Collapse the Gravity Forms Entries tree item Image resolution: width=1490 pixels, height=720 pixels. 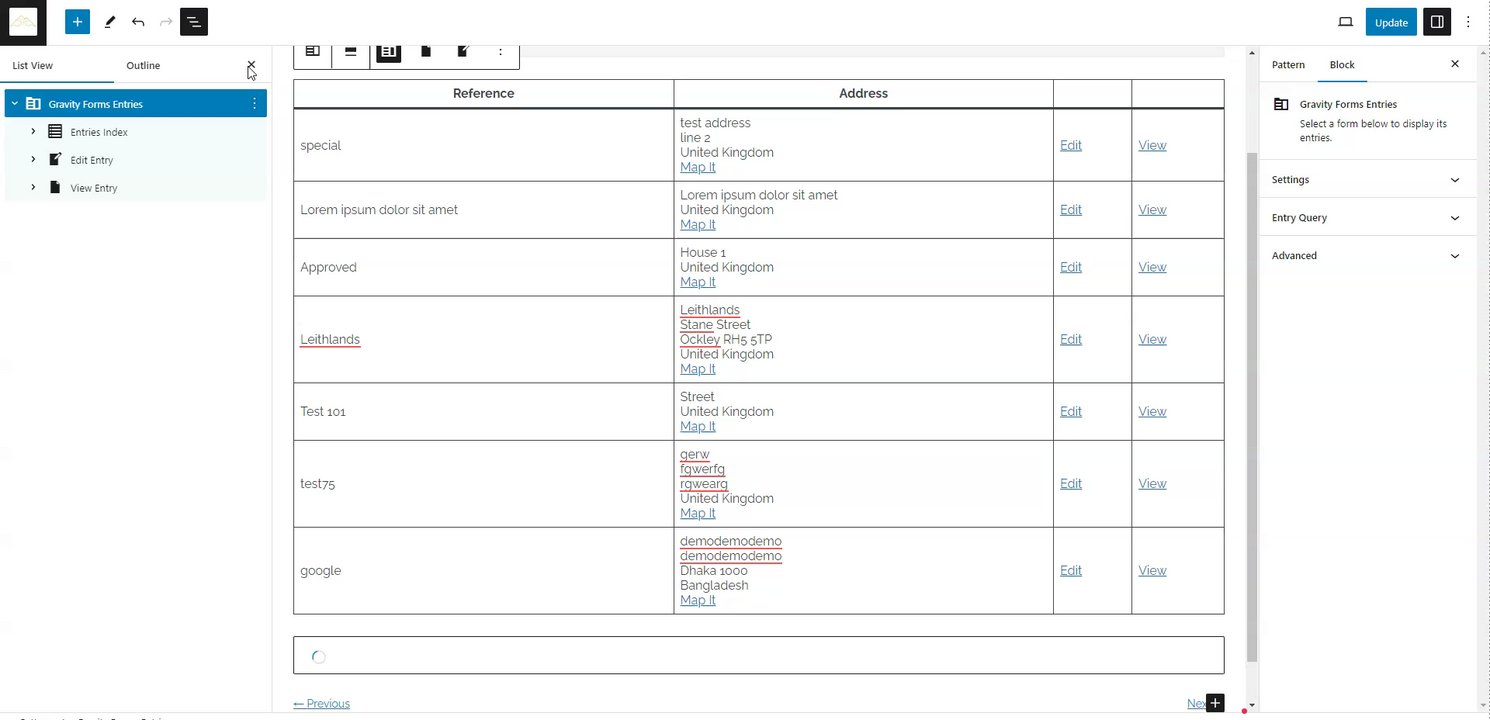(x=15, y=104)
